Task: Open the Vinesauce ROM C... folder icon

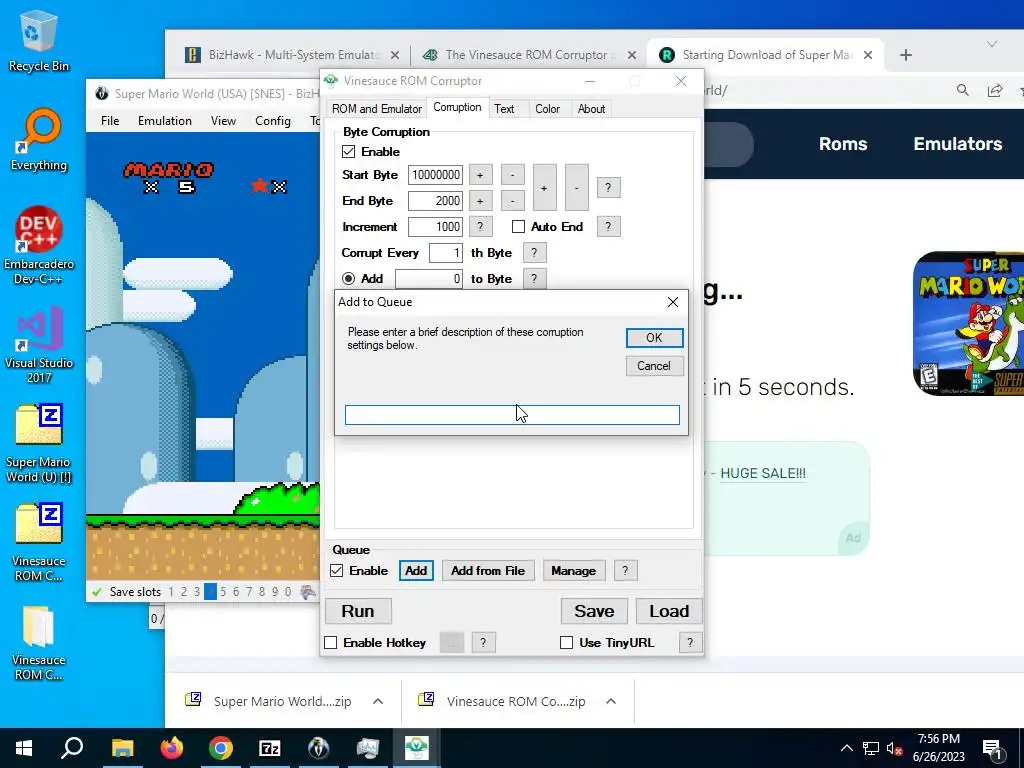Action: coord(38,643)
